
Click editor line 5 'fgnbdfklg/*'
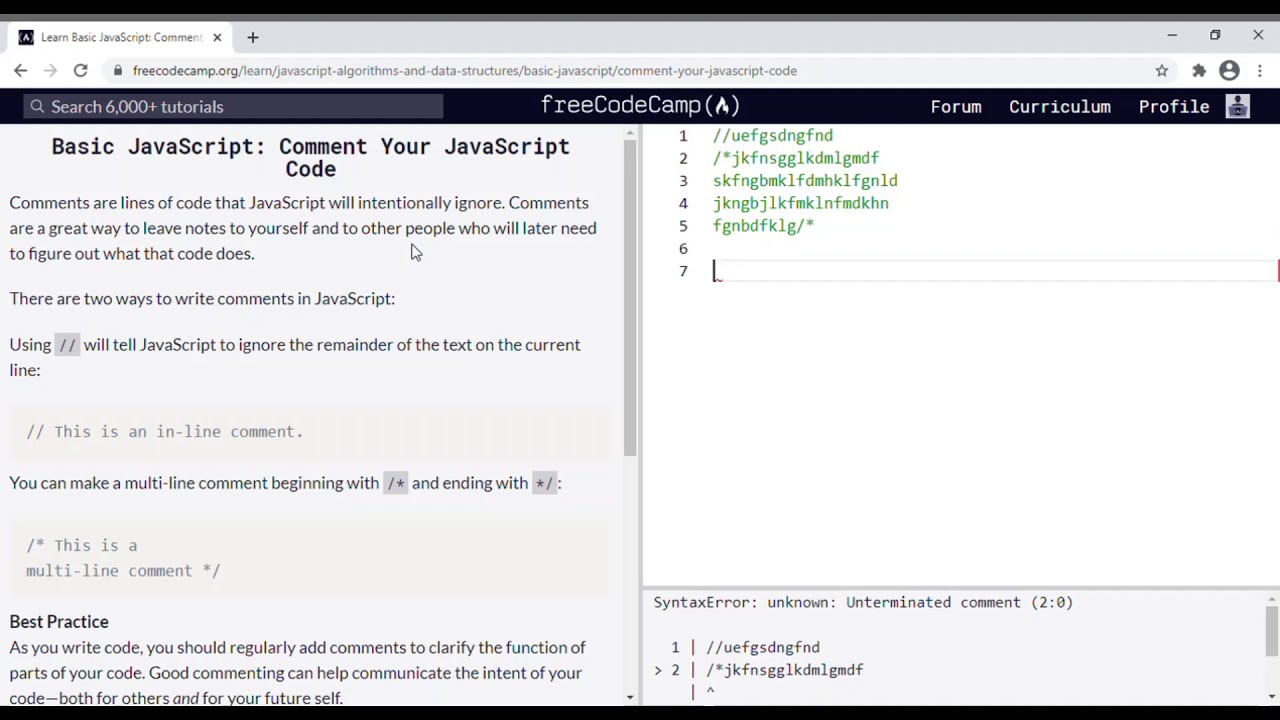[x=763, y=226]
